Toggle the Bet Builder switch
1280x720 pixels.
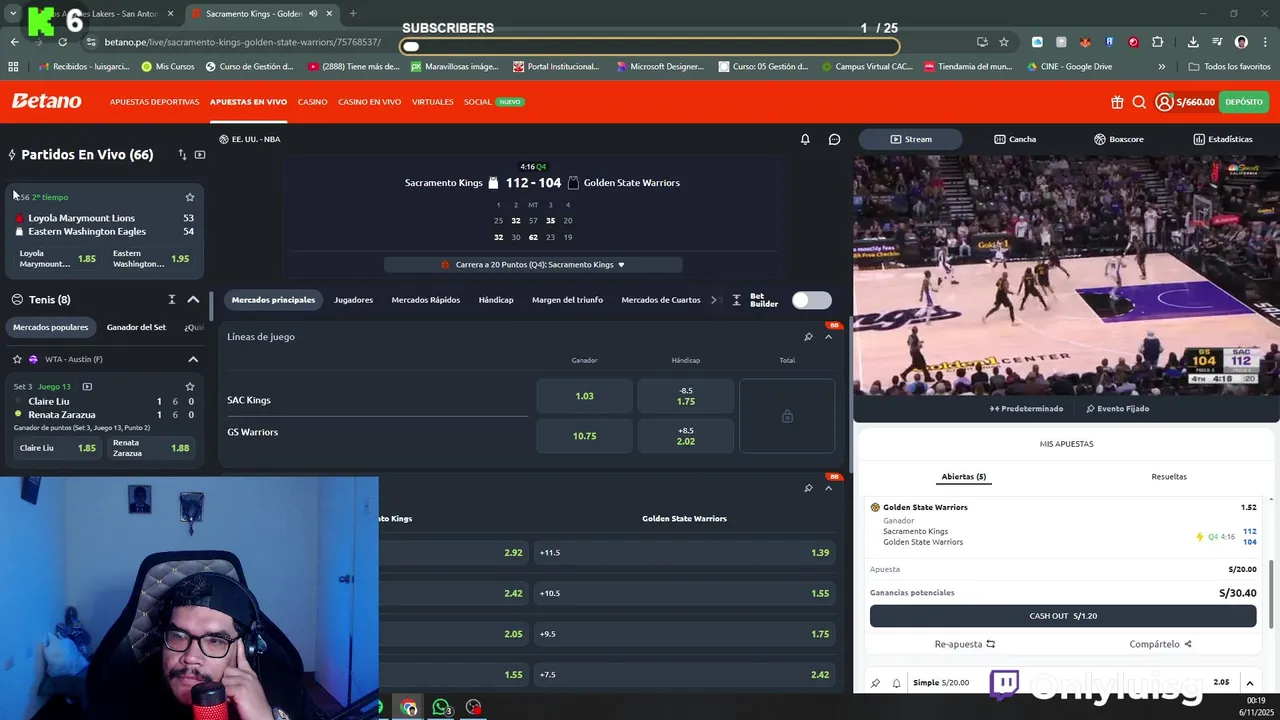pos(811,300)
